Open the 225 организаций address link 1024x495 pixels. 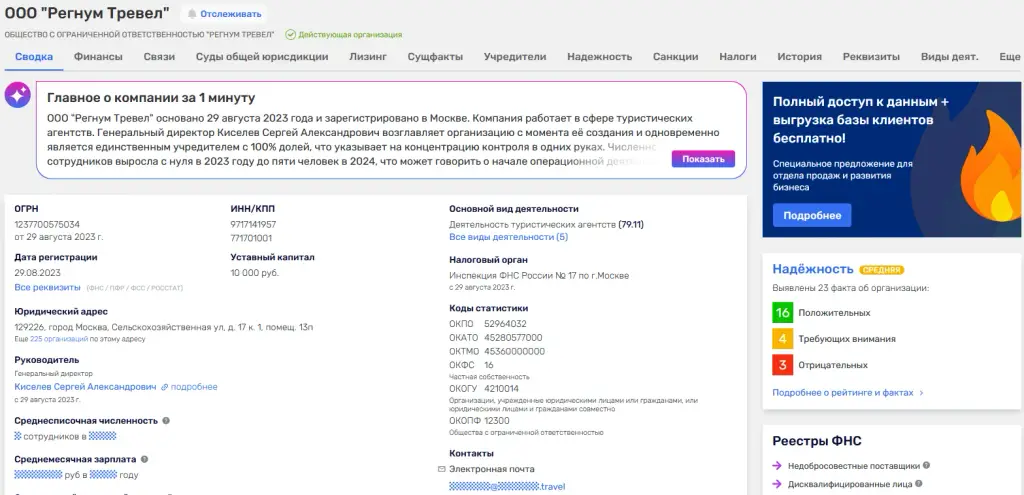click(59, 340)
